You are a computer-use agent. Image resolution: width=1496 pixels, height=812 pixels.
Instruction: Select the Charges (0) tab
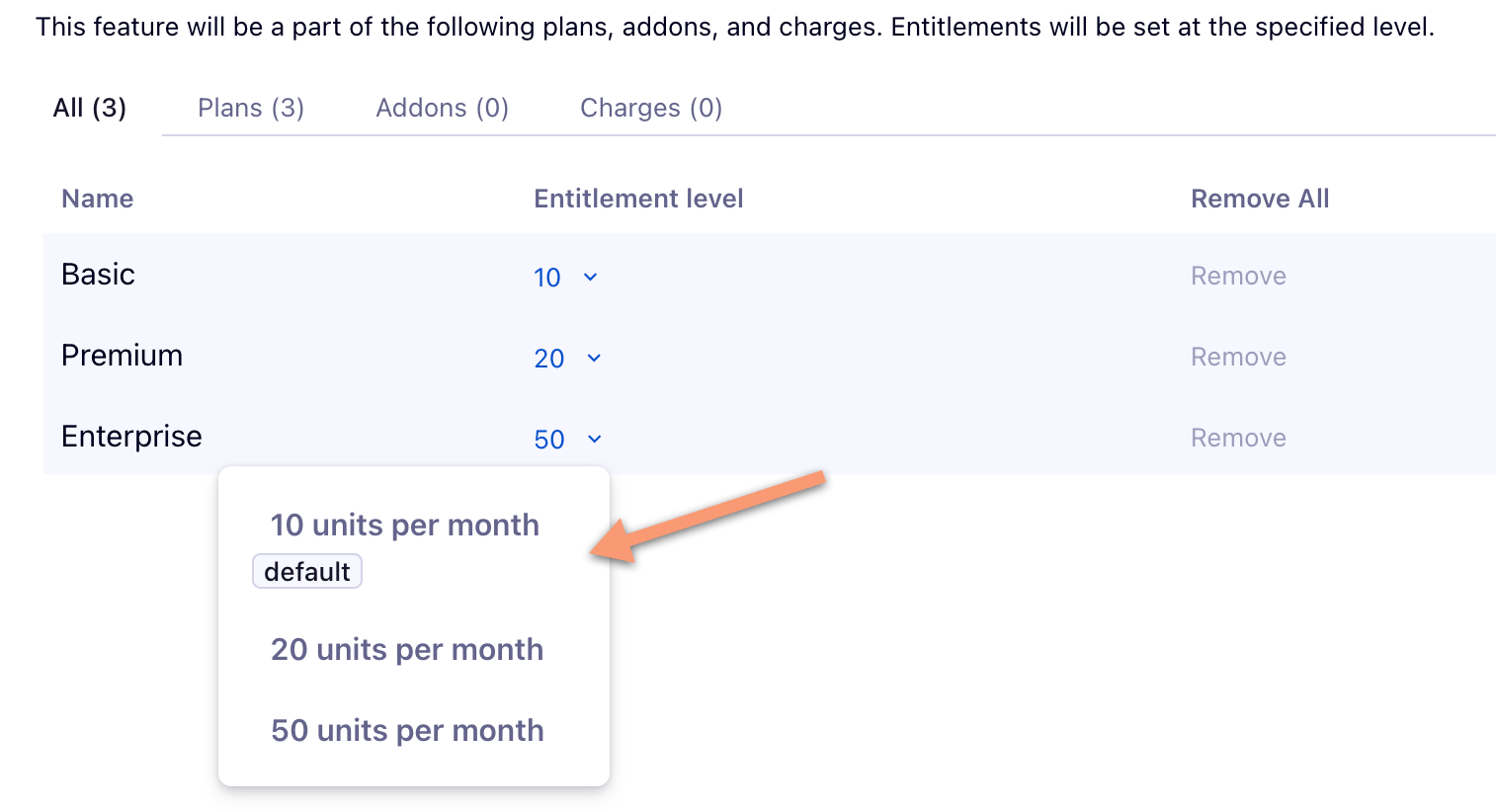tap(651, 108)
